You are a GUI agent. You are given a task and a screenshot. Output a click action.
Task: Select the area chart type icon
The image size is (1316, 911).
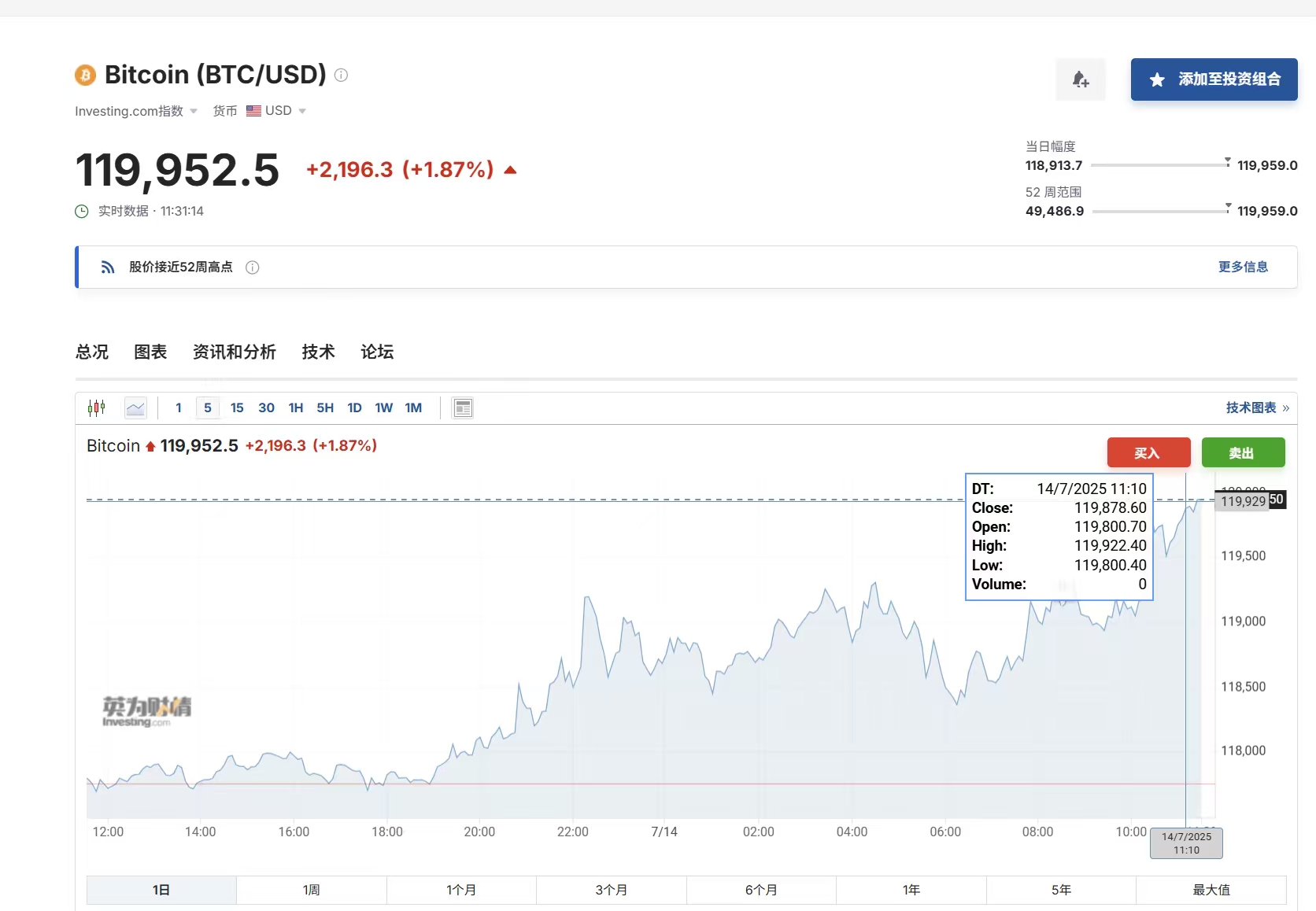[135, 408]
